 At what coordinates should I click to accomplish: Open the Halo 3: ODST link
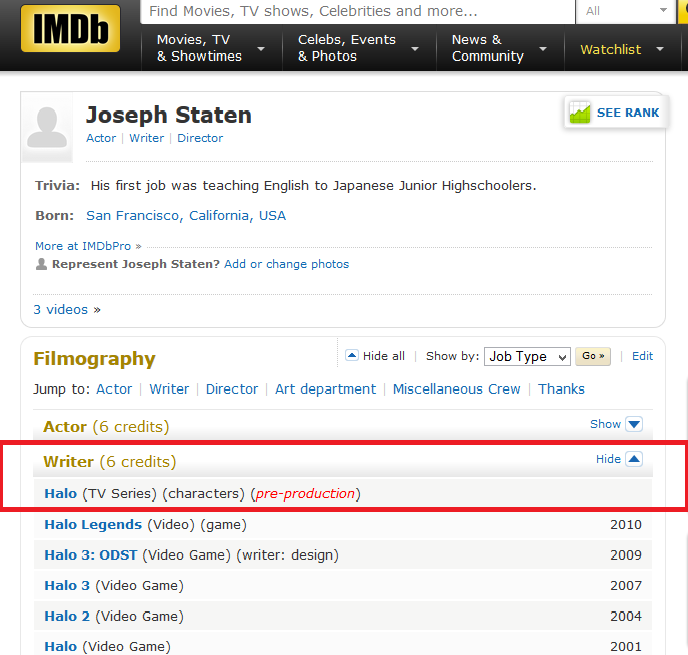91,555
